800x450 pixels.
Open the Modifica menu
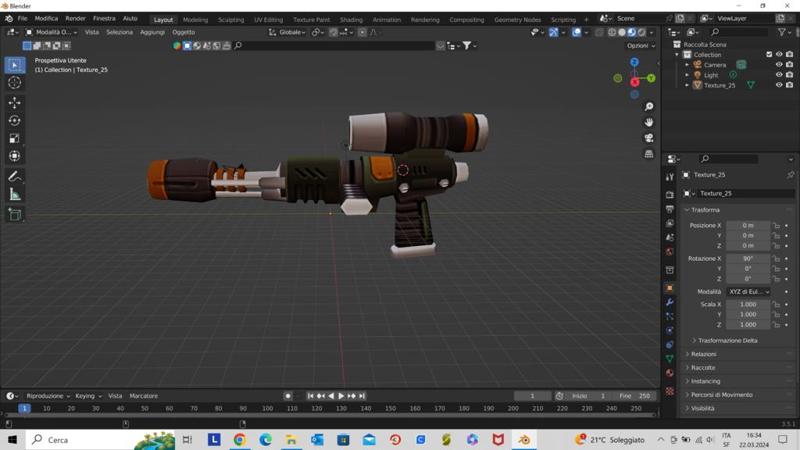[x=46, y=18]
